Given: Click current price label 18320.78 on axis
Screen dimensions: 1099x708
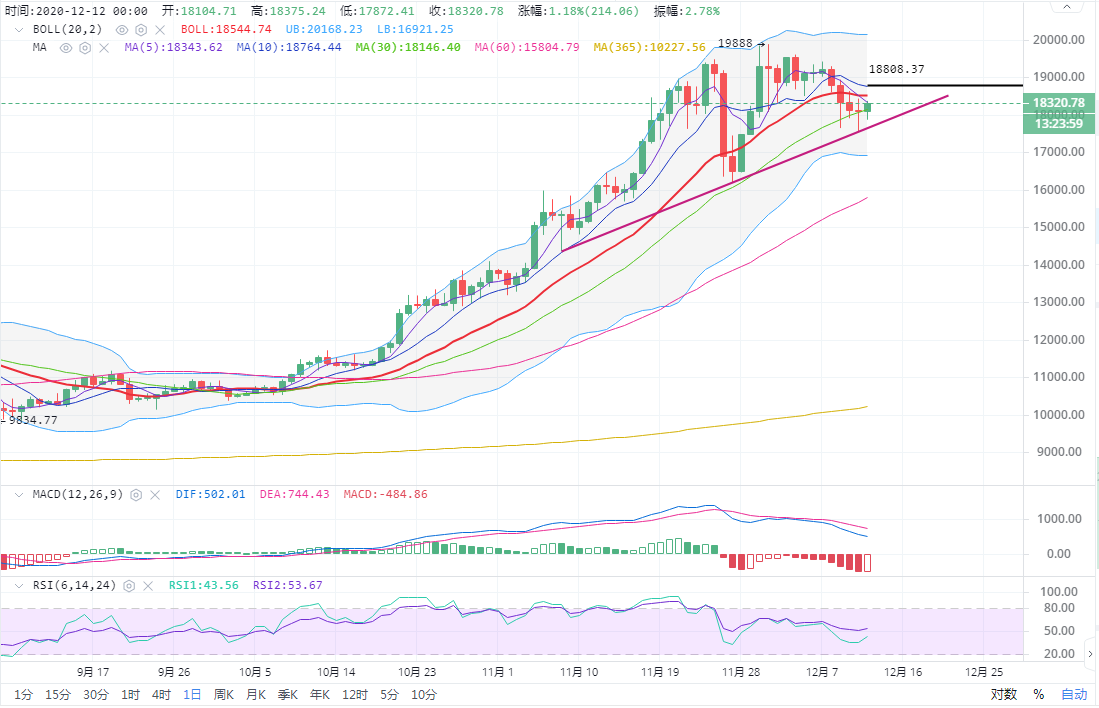Looking at the screenshot, I should [x=1059, y=103].
